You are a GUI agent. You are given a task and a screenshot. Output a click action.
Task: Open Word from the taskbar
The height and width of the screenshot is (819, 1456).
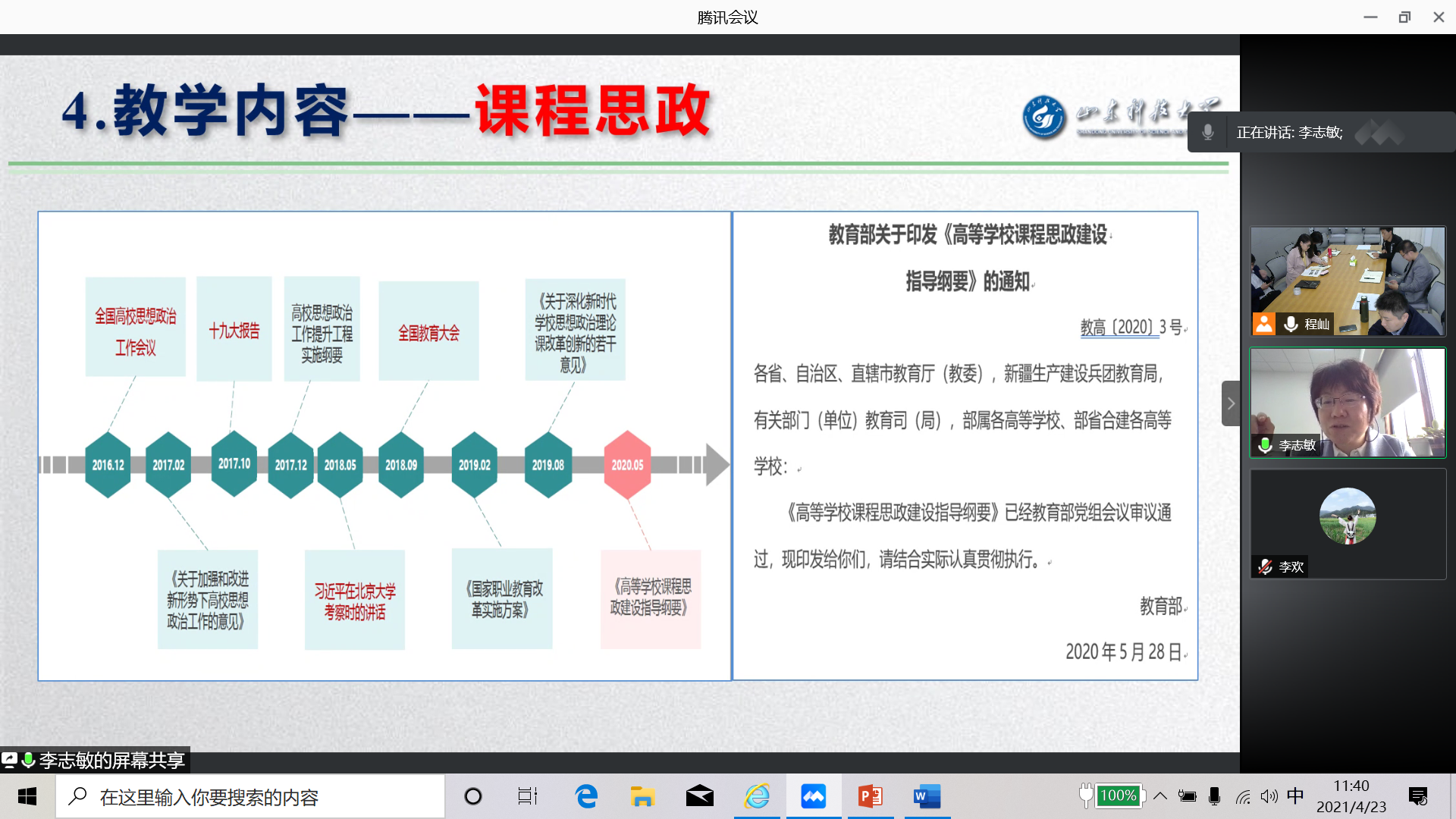(x=927, y=796)
